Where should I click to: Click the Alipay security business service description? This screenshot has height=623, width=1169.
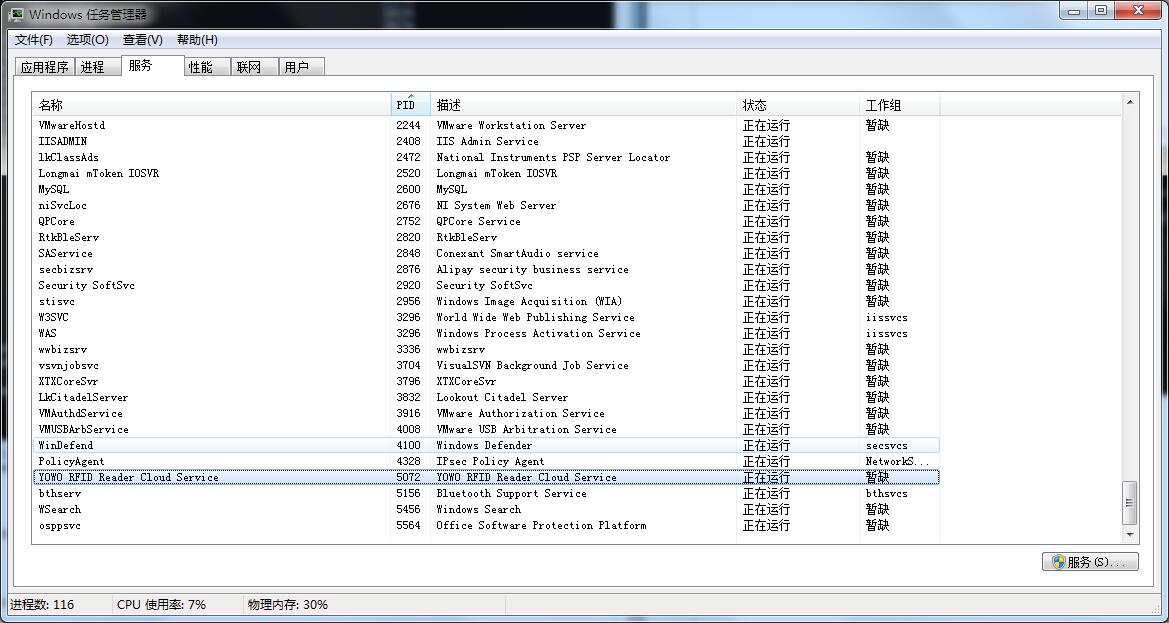(x=532, y=269)
